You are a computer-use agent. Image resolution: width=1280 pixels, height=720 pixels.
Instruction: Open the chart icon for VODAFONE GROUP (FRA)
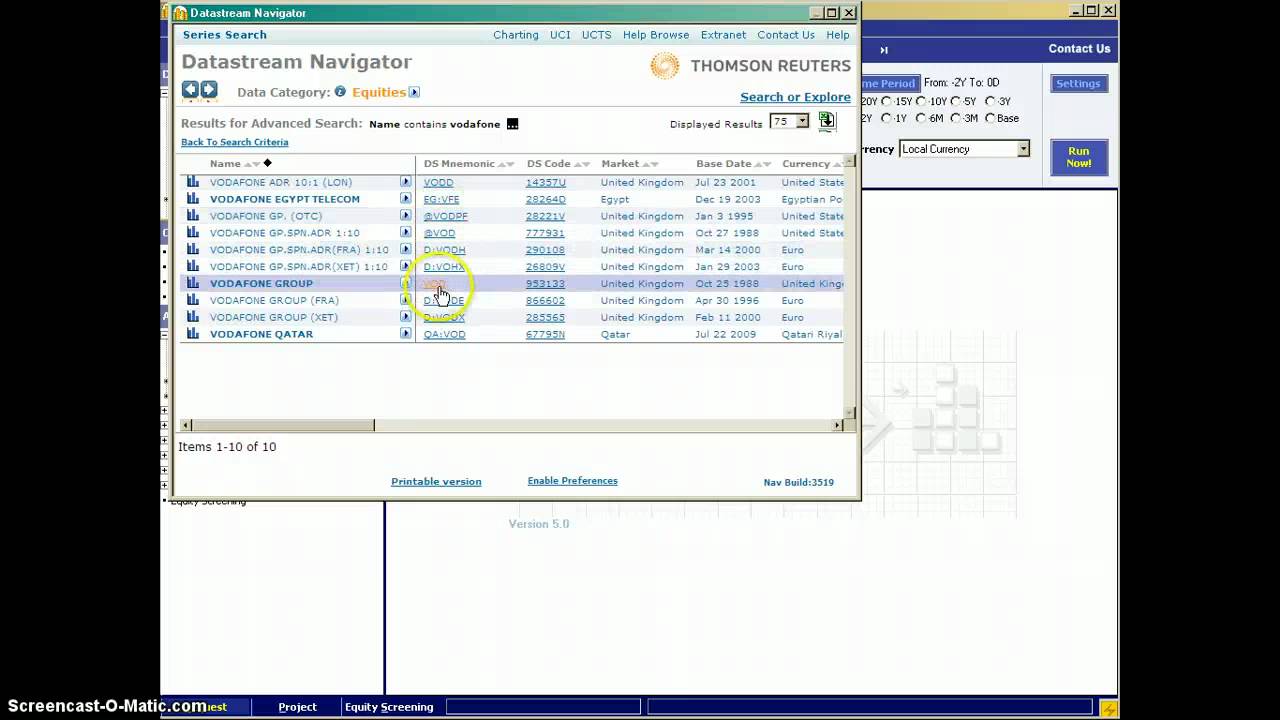click(193, 300)
